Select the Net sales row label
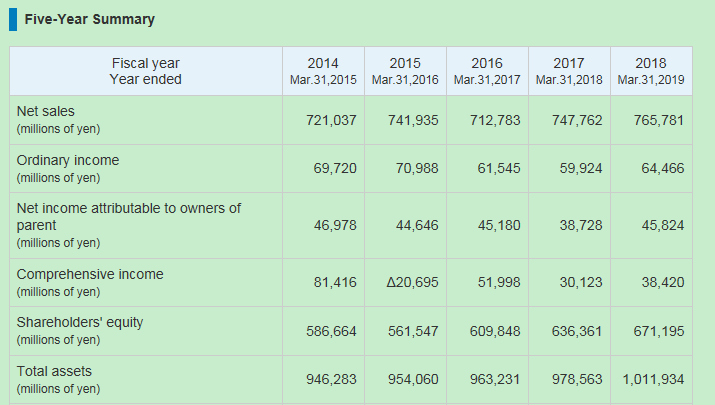715x405 pixels. 46,111
